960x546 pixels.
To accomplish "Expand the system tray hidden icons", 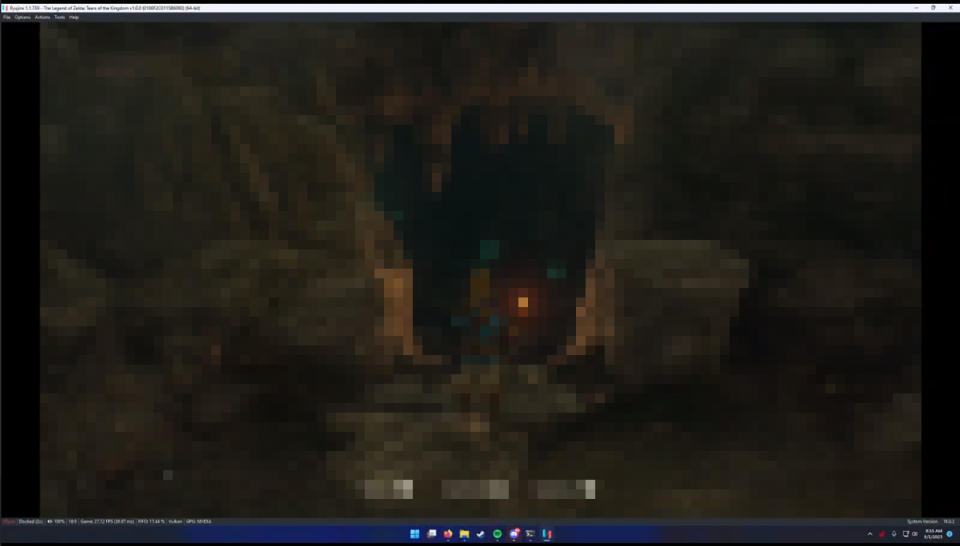I will pos(869,534).
